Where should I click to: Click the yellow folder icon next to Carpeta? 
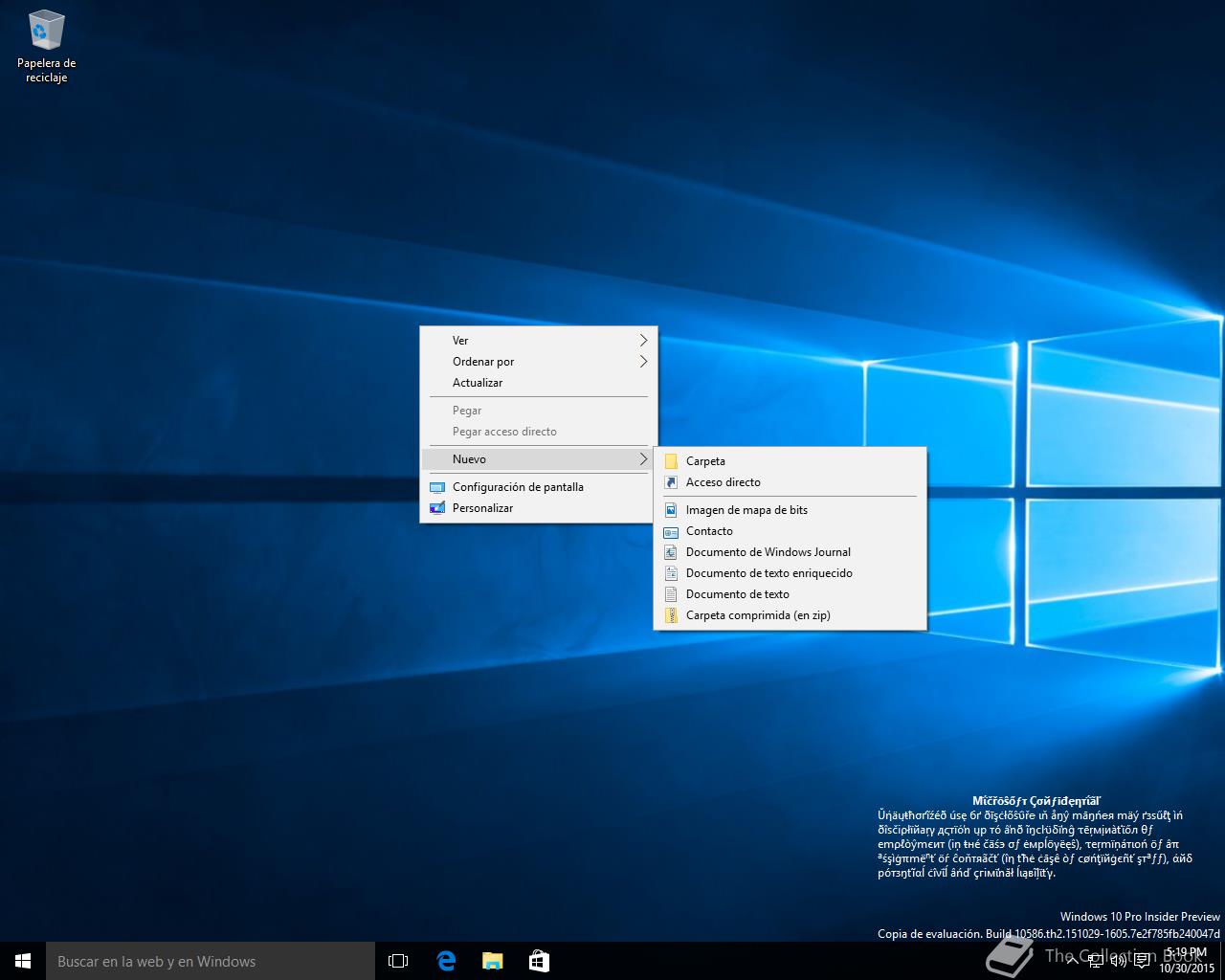[671, 461]
